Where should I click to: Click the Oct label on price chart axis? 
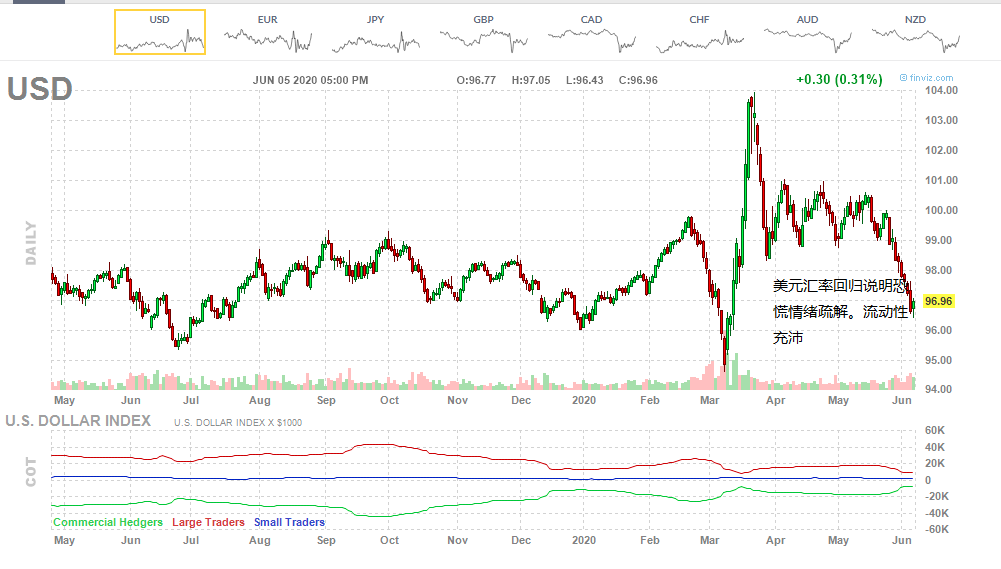389,400
